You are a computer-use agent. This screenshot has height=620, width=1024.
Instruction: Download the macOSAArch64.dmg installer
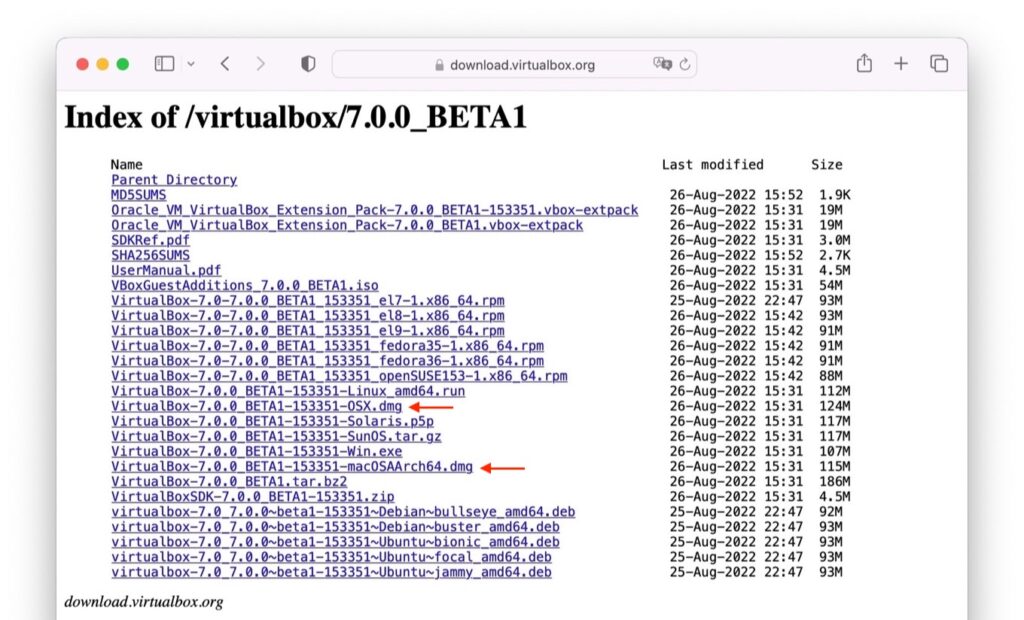(290, 466)
